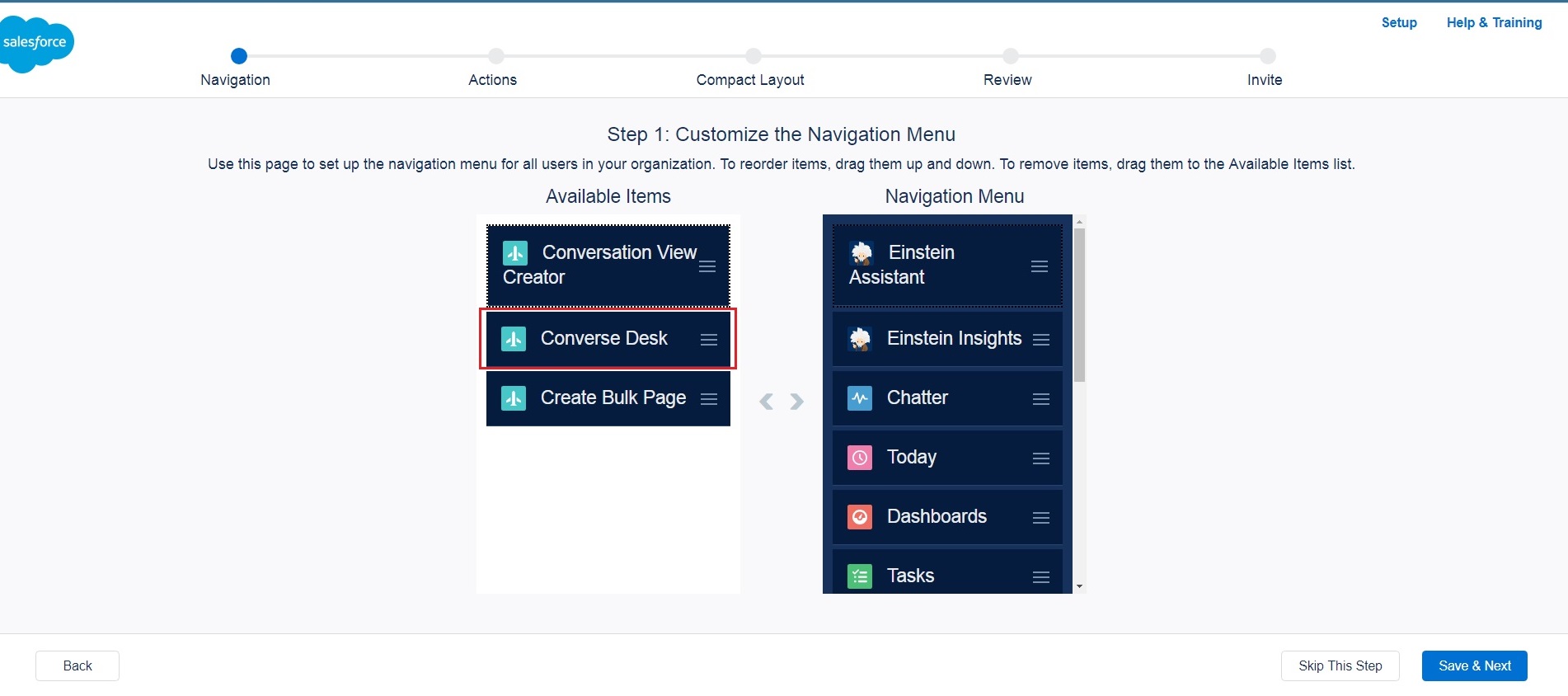Go to the Review step

(1011, 56)
